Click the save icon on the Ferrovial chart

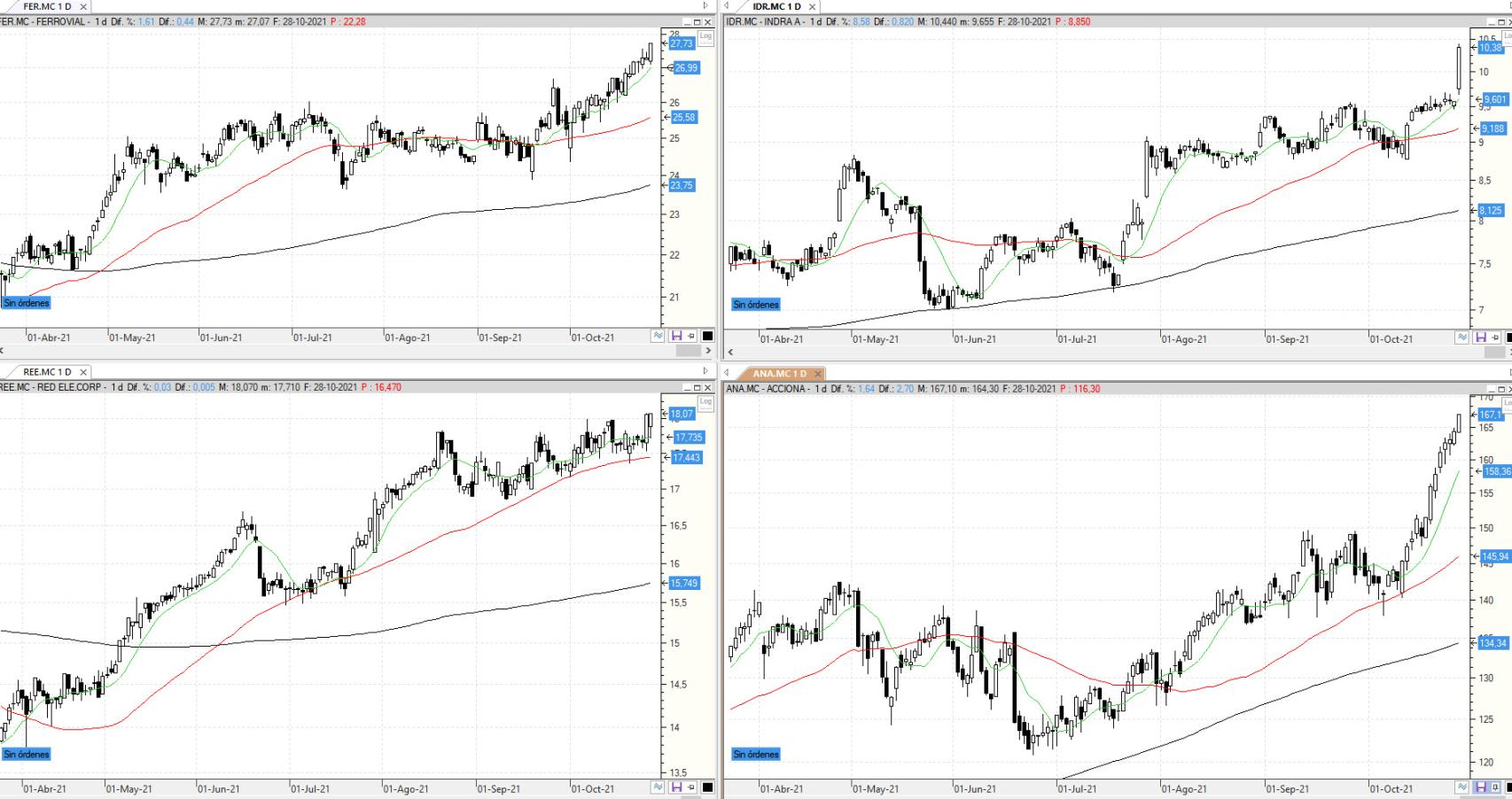[677, 336]
